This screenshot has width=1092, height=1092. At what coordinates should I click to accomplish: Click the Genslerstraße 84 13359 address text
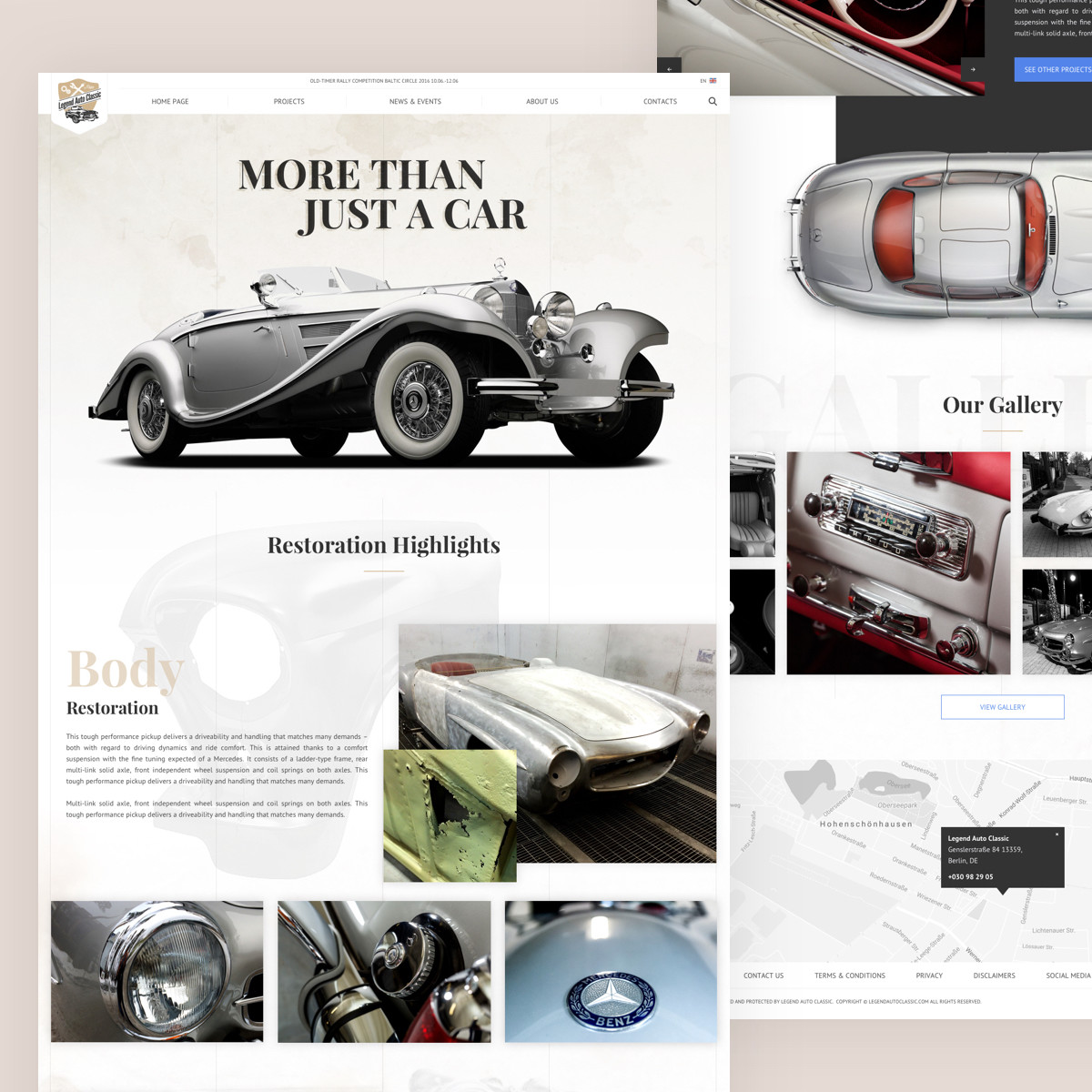tap(986, 850)
